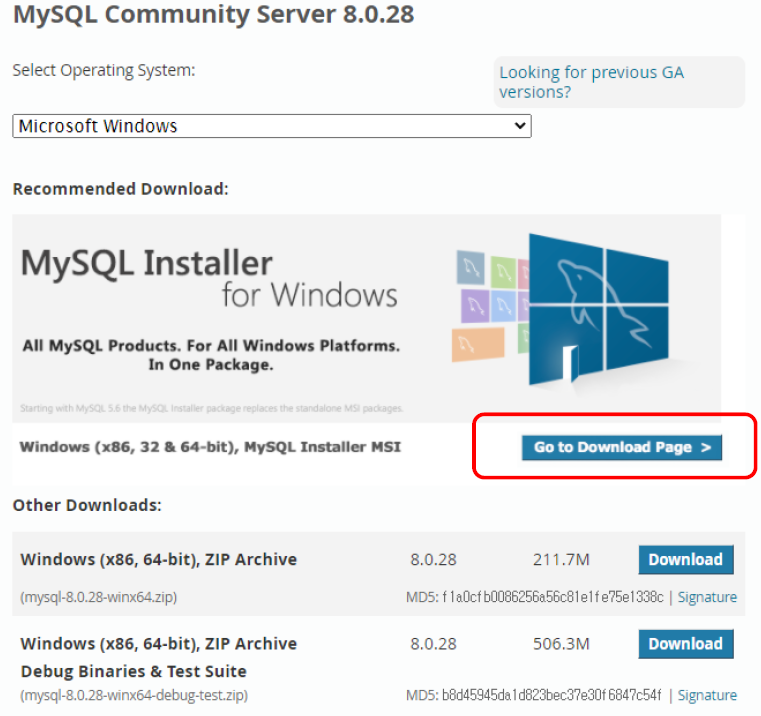Click the '211.7M' size value
761x716 pixels.
tap(561, 560)
